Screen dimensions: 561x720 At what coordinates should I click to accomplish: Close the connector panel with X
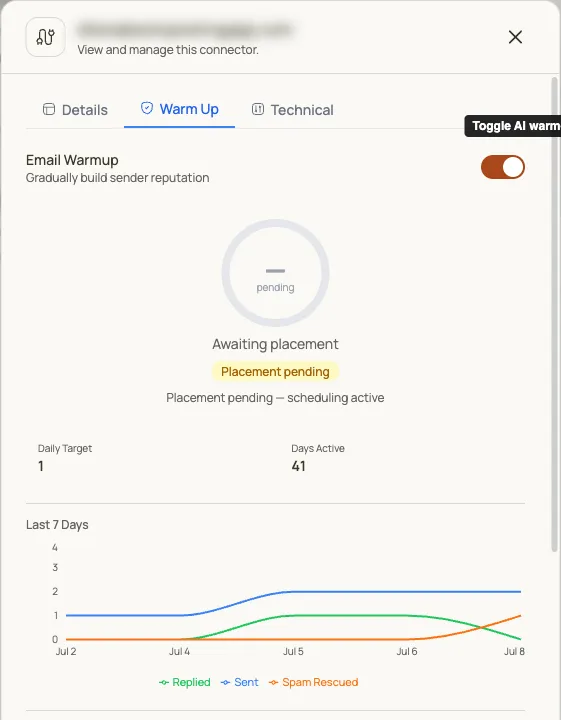[515, 37]
